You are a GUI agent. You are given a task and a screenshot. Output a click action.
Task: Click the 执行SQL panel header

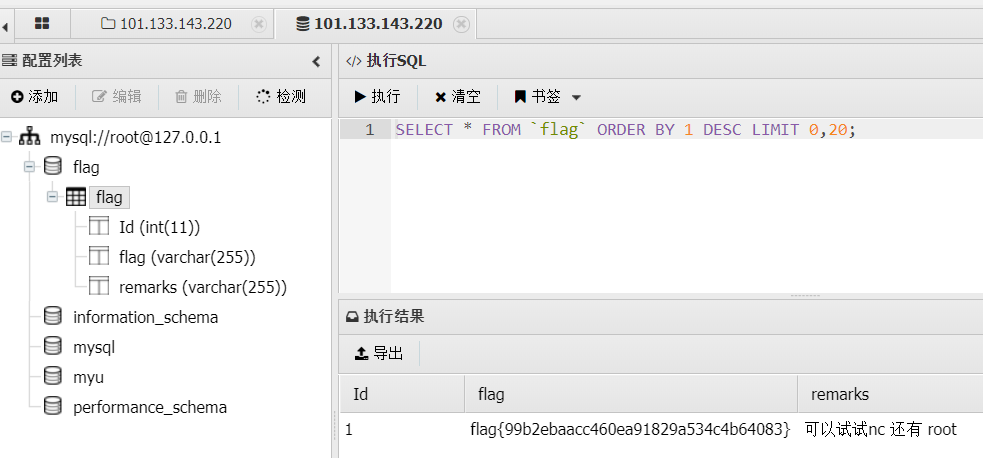click(661, 61)
